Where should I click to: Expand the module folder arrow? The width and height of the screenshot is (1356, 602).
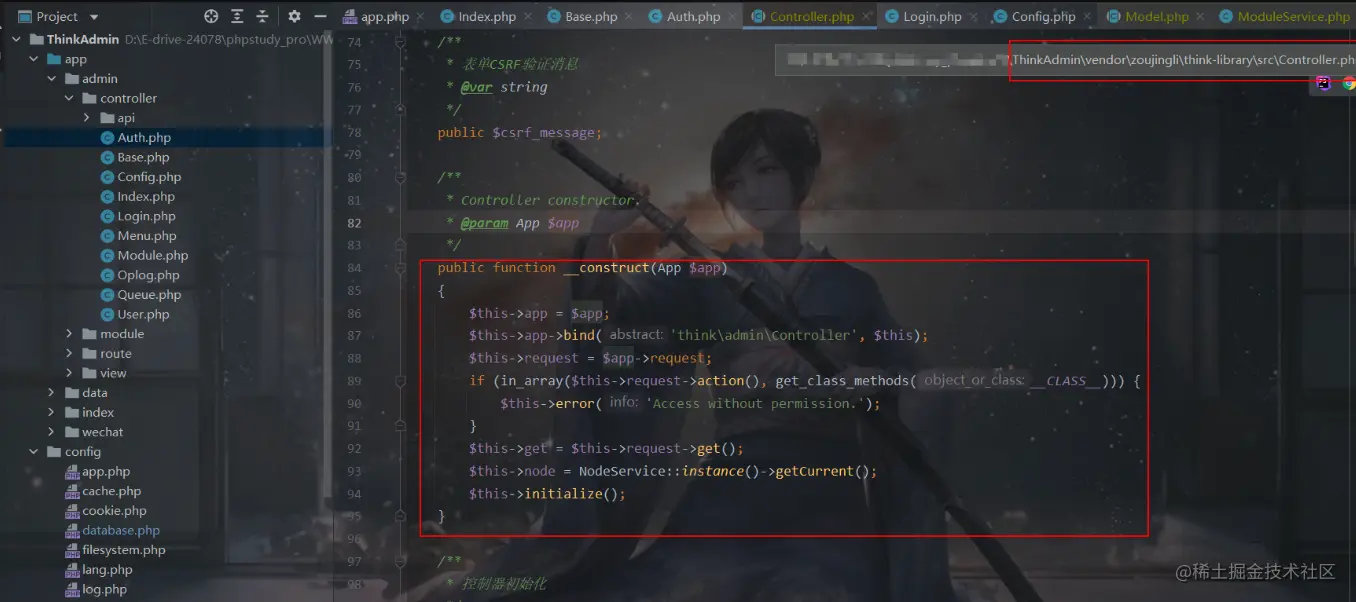pos(69,334)
